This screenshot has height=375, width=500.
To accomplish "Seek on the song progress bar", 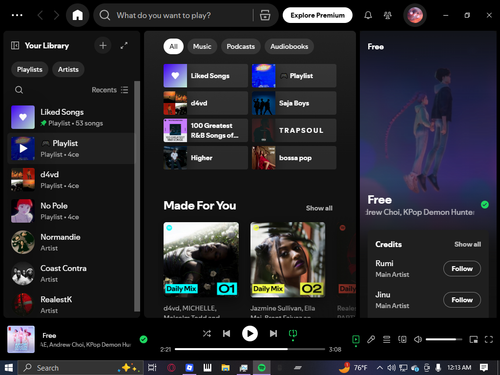I will click(x=250, y=349).
